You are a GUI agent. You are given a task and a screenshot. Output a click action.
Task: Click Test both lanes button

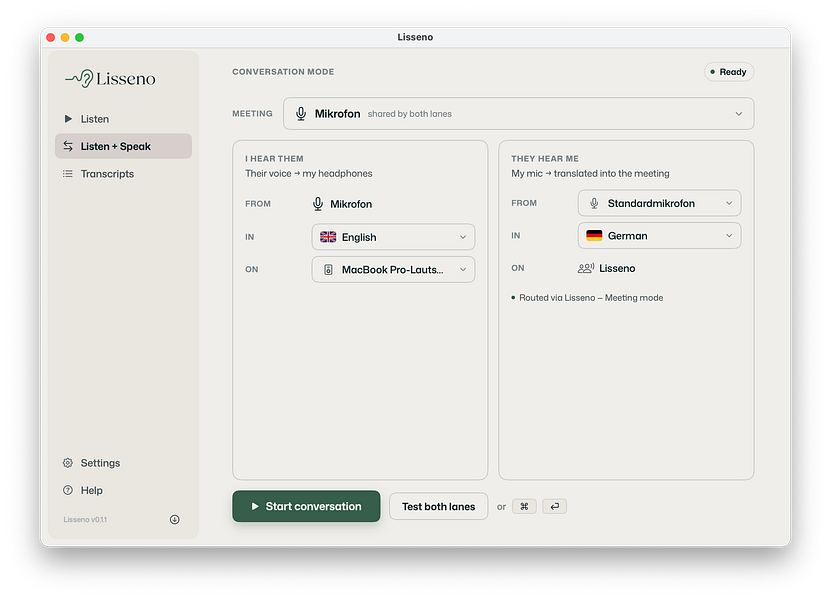438,506
